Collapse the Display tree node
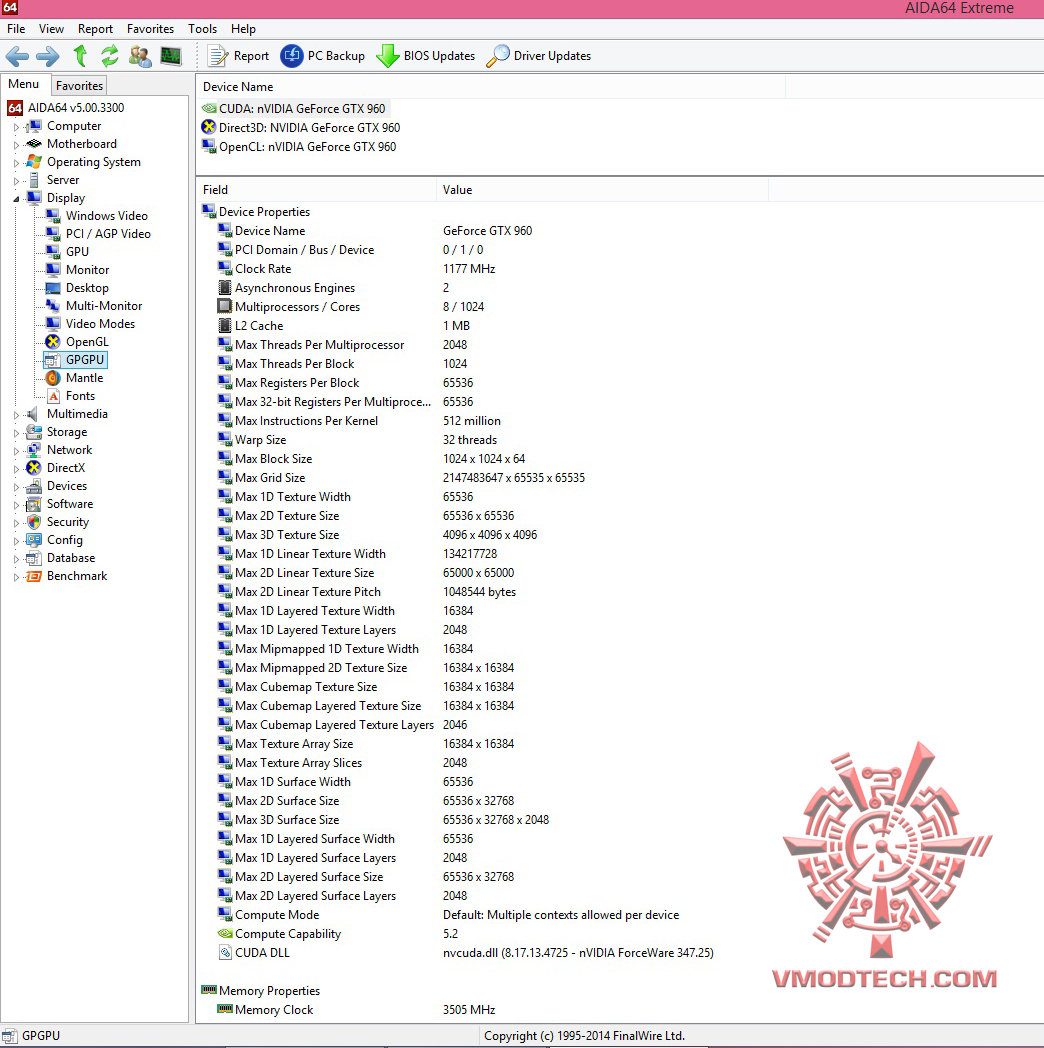The height and width of the screenshot is (1048, 1044). (17, 199)
